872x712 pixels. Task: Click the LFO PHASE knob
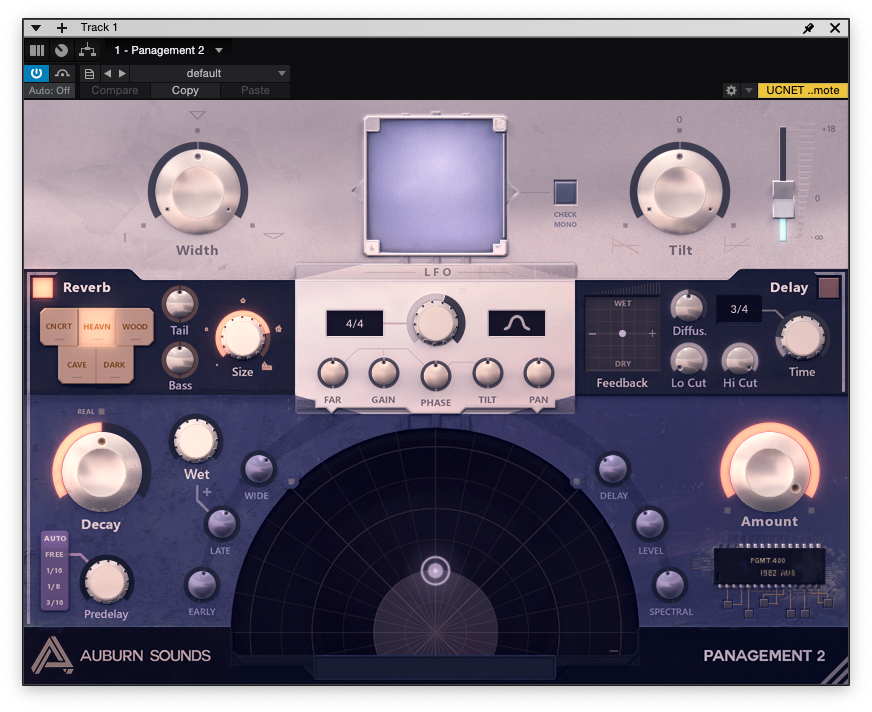click(x=435, y=376)
